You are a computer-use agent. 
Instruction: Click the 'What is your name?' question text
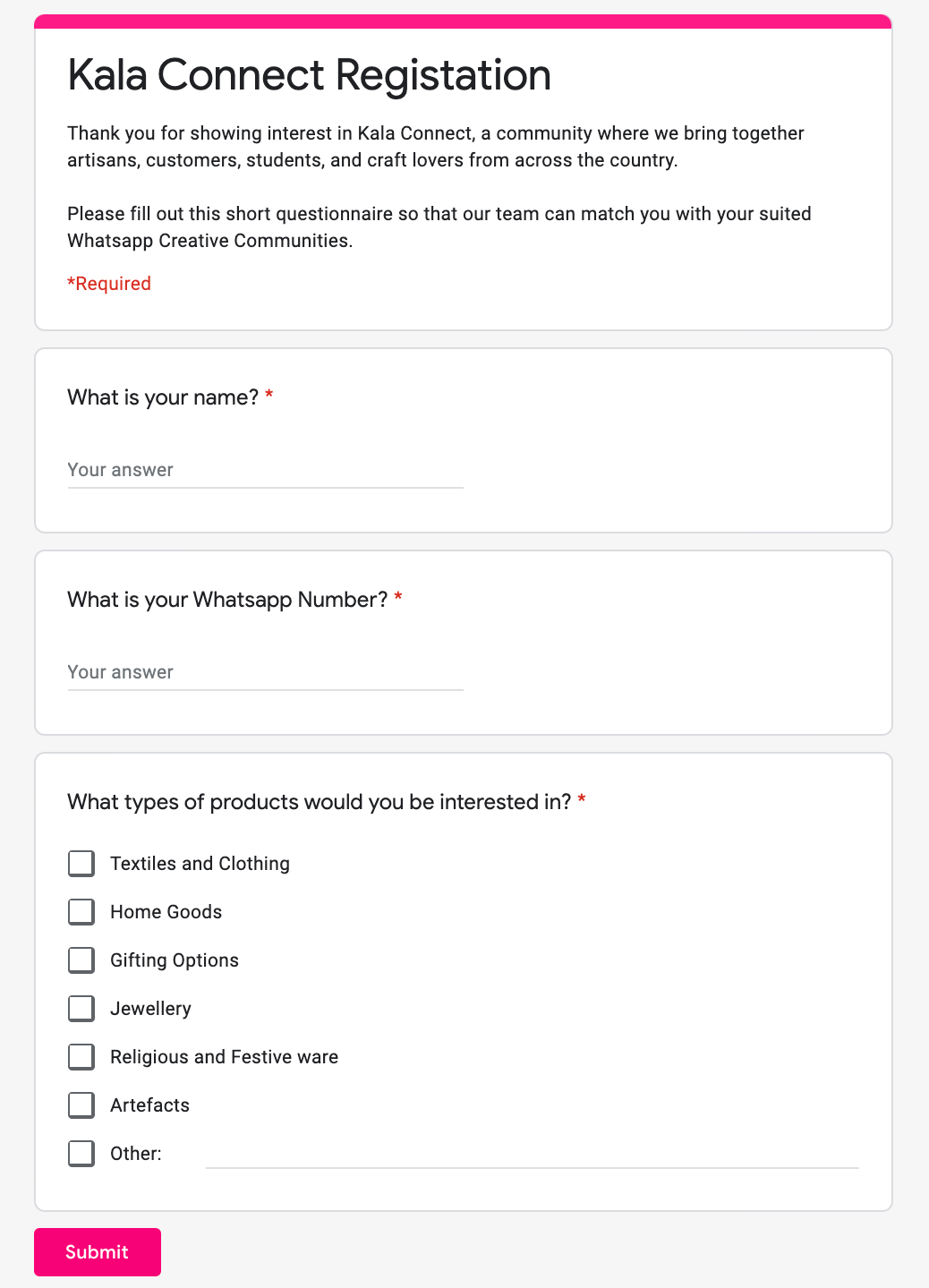163,397
